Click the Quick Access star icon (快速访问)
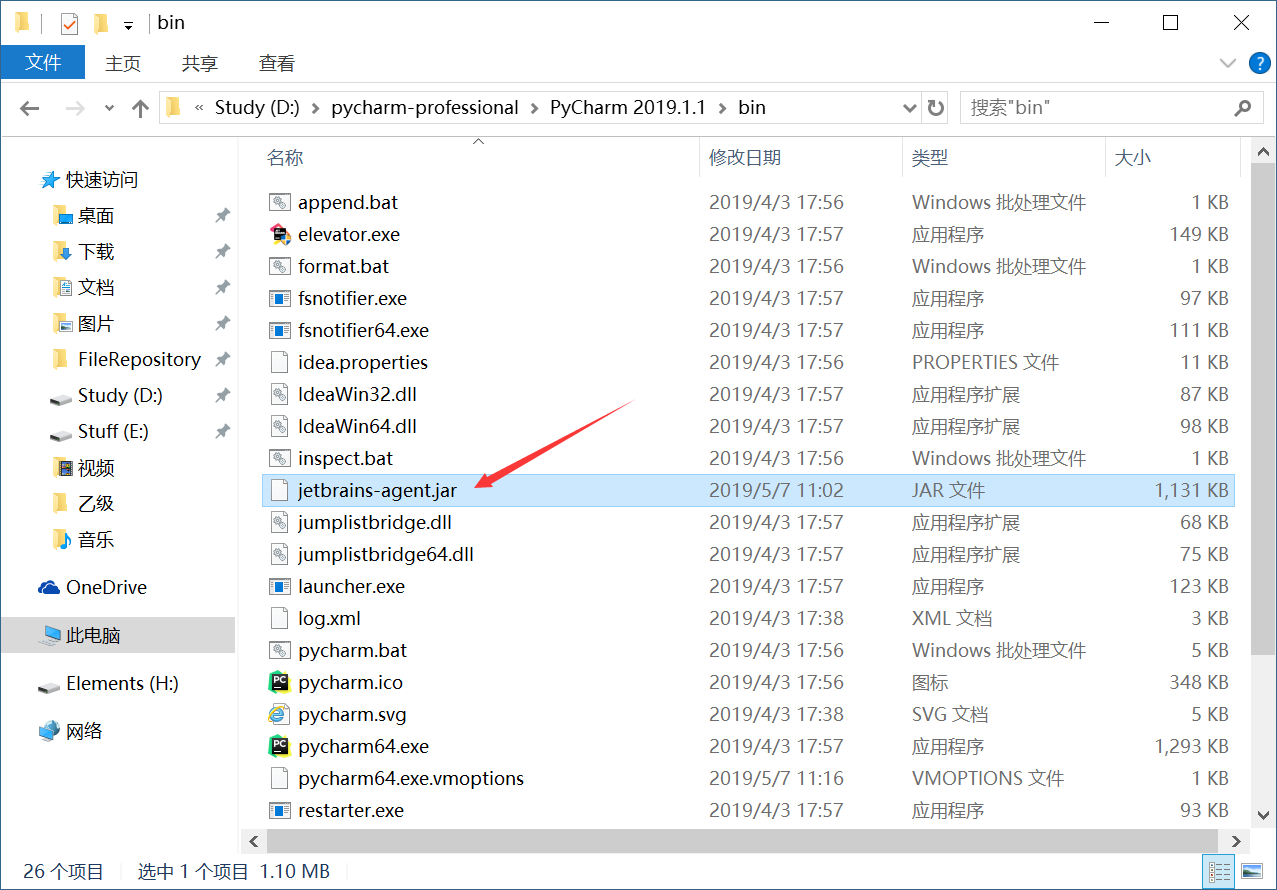The width and height of the screenshot is (1277, 890). click(50, 180)
